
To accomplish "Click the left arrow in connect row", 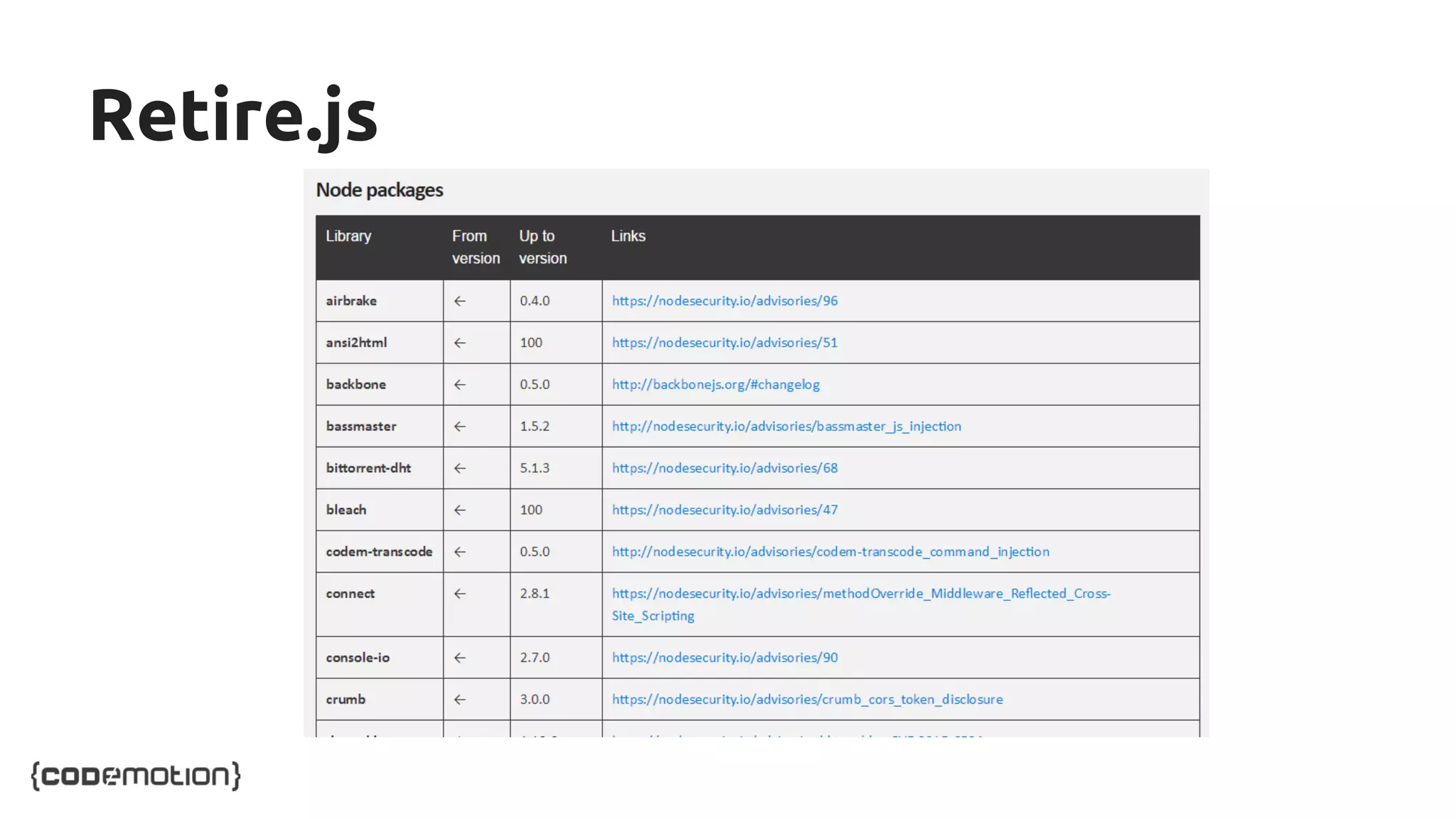I will tap(460, 594).
